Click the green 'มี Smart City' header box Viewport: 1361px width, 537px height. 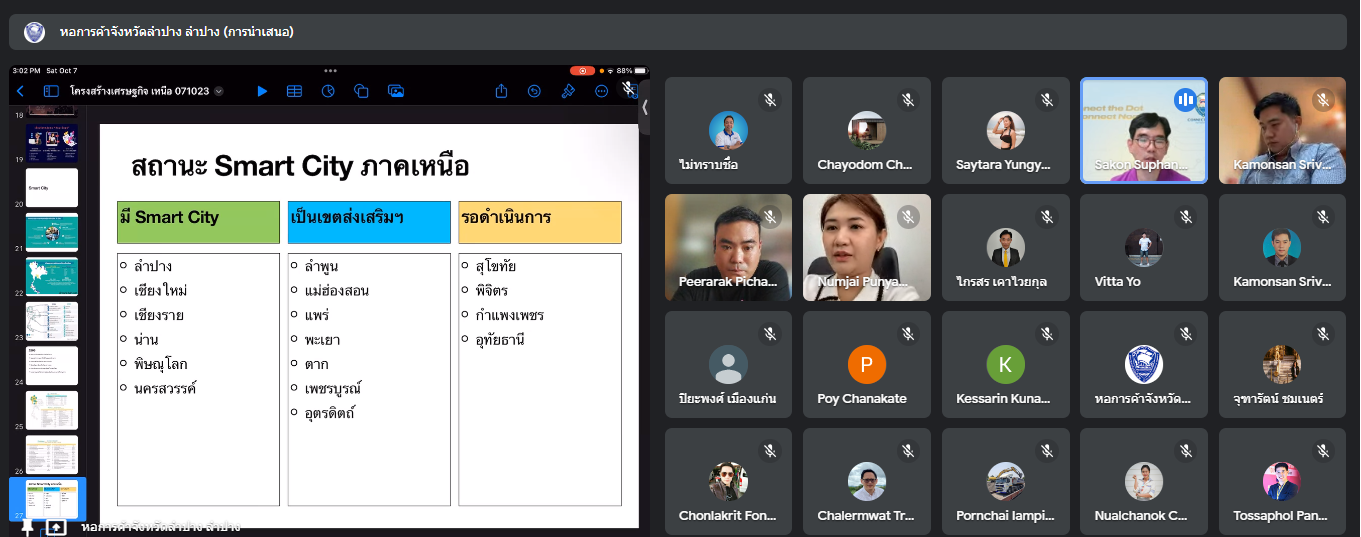(198, 222)
